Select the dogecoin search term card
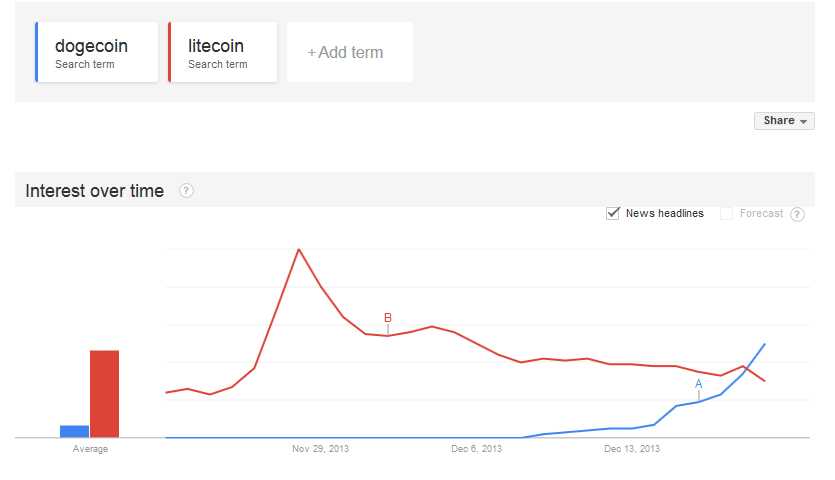835x480 pixels. (96, 52)
